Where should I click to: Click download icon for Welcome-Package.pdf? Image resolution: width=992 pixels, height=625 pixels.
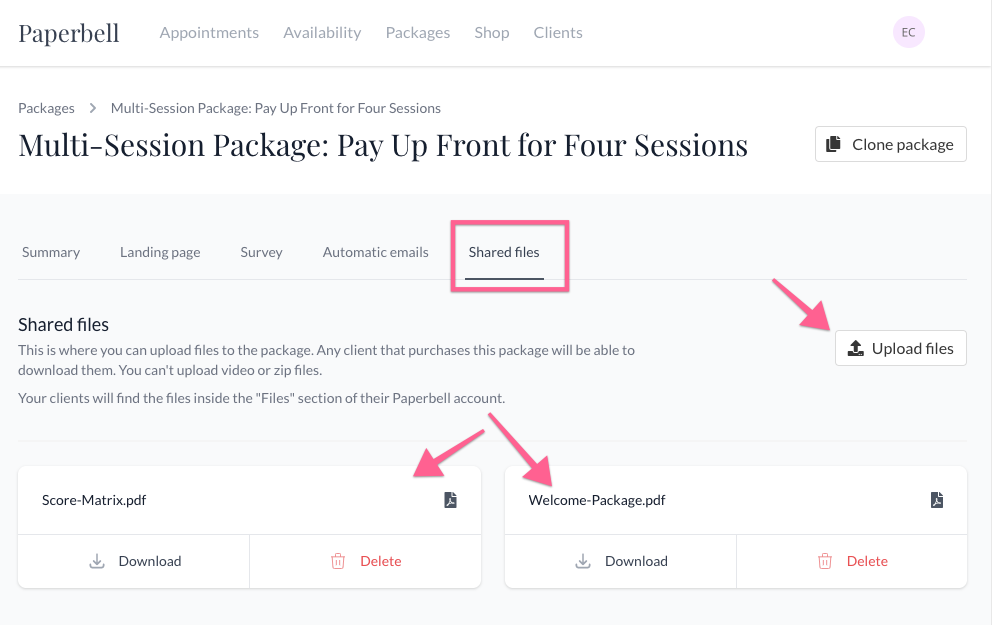click(x=583, y=561)
